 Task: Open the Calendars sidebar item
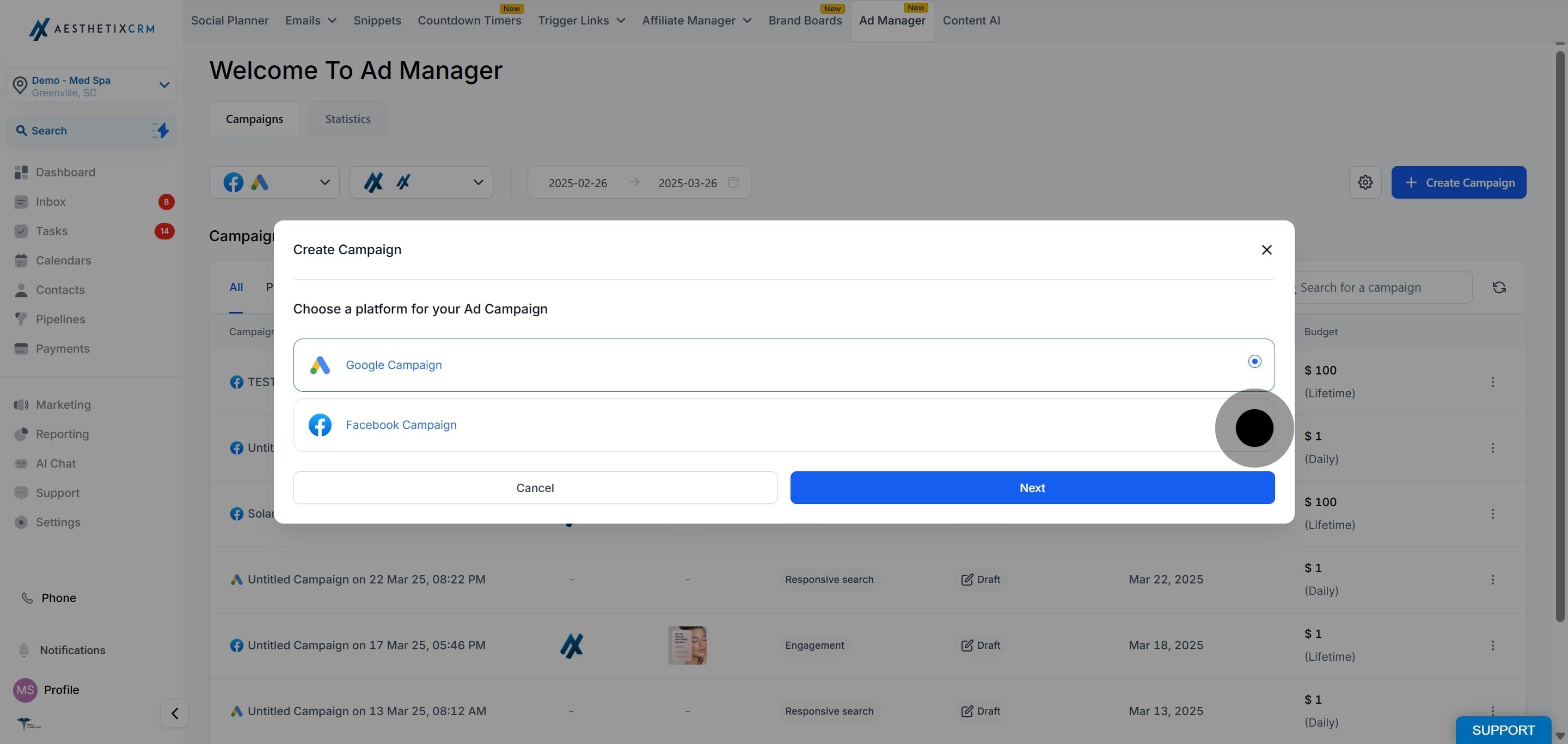tap(63, 260)
